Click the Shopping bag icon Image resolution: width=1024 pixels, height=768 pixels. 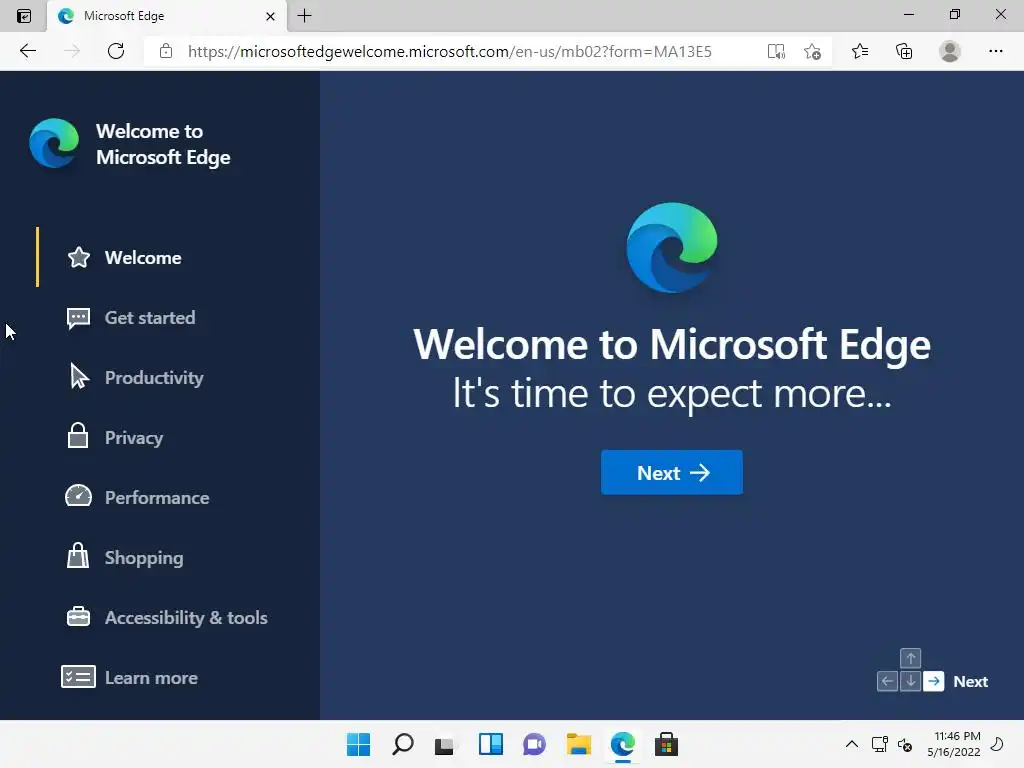[78, 555]
